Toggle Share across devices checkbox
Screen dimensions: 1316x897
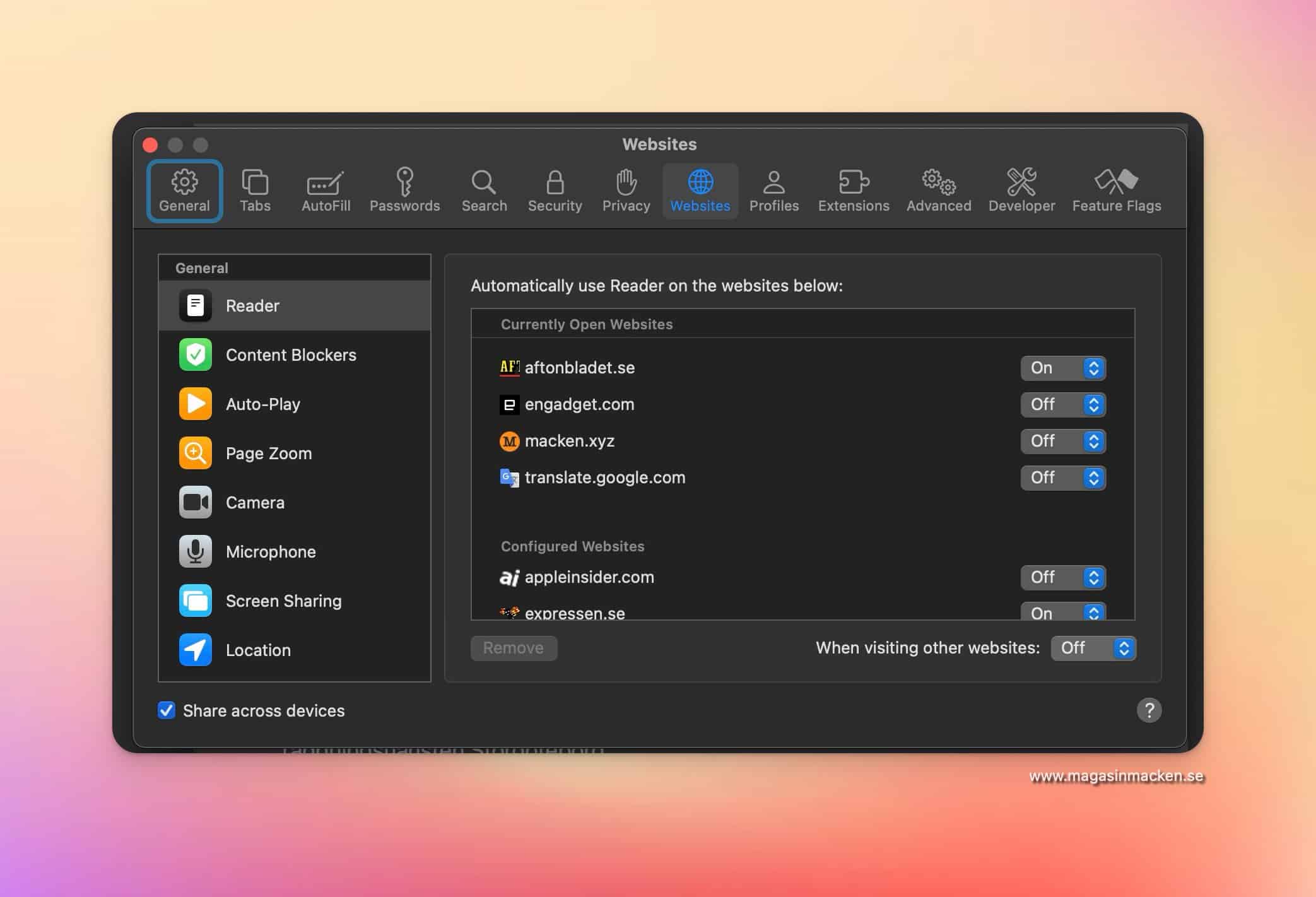(x=167, y=710)
